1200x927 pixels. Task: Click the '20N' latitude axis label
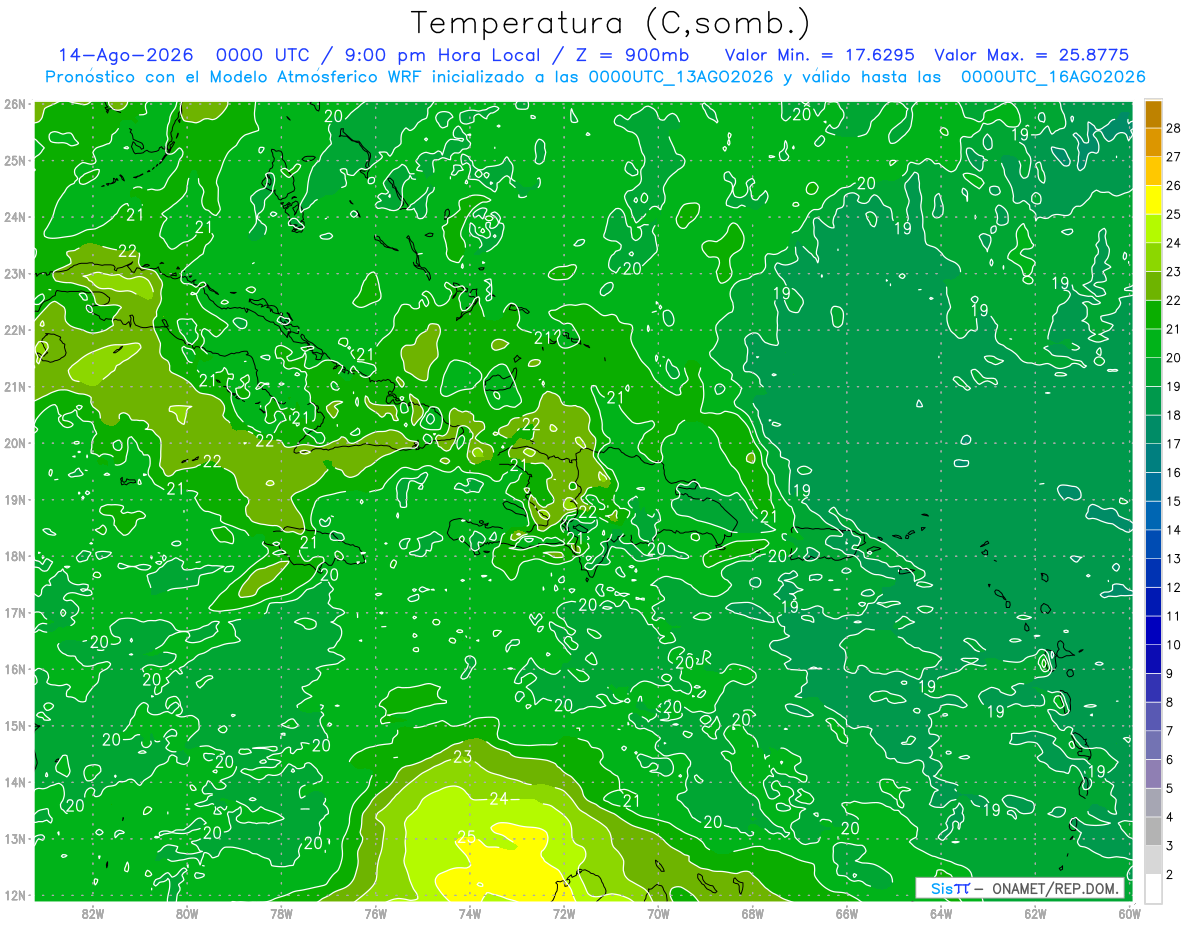(x=13, y=443)
